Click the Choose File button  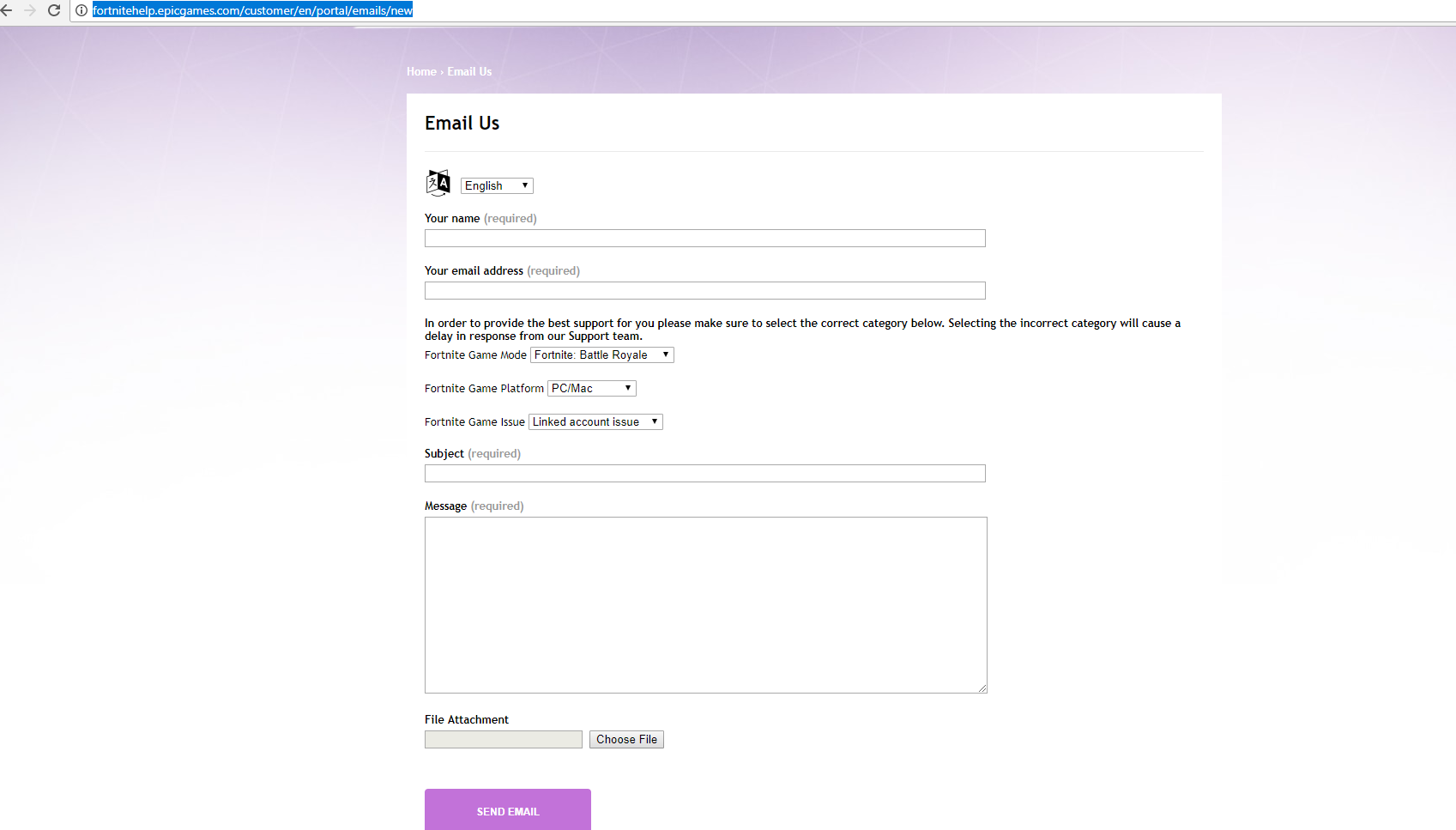pyautogui.click(x=626, y=739)
